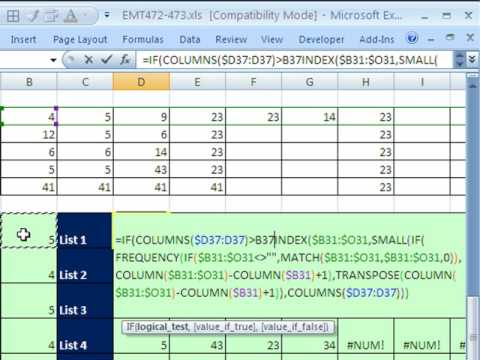Open the Page Layout ribbon tab
The width and height of the screenshot is (480, 360).
tap(80, 40)
